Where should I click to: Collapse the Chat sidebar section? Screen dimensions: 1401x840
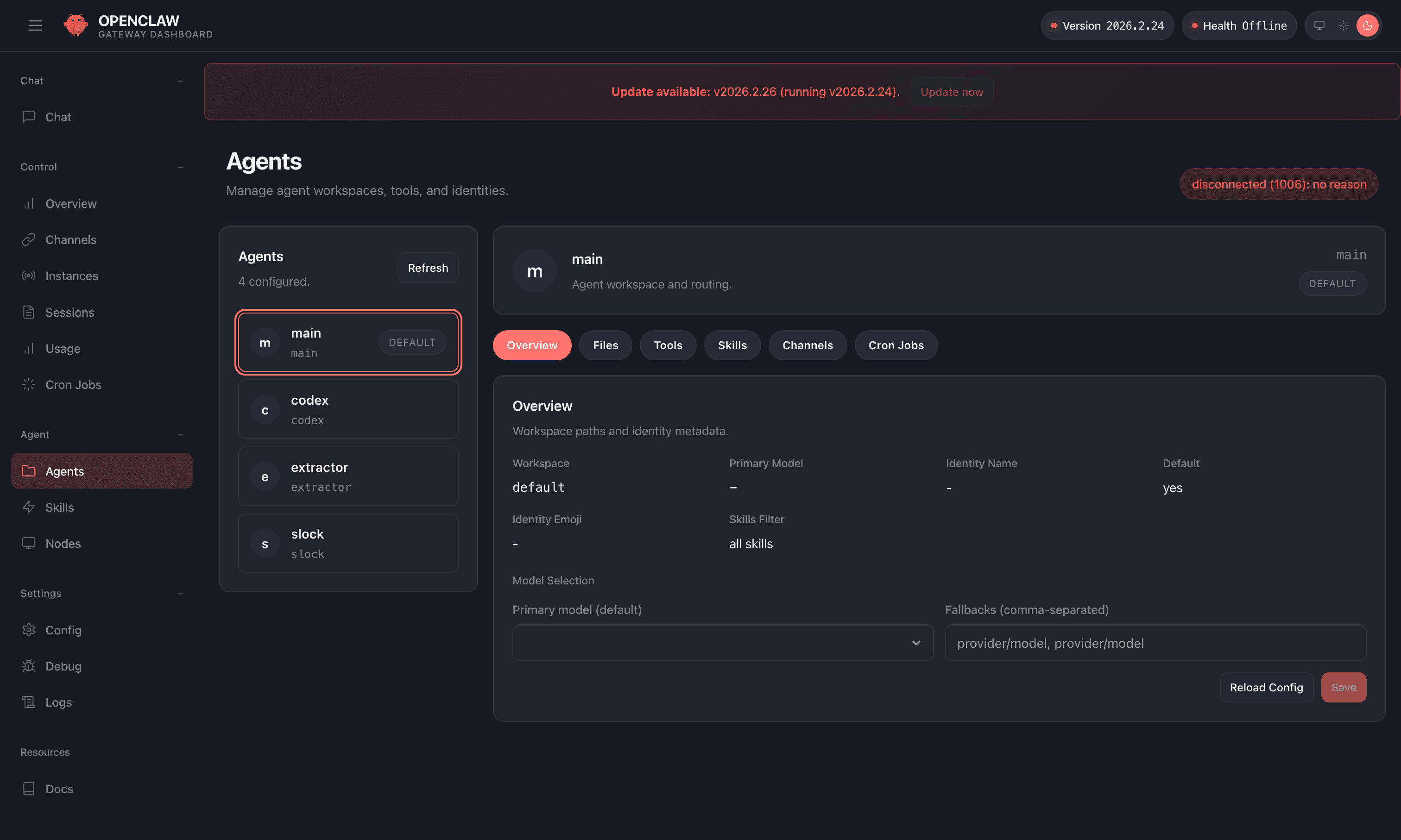click(x=180, y=81)
